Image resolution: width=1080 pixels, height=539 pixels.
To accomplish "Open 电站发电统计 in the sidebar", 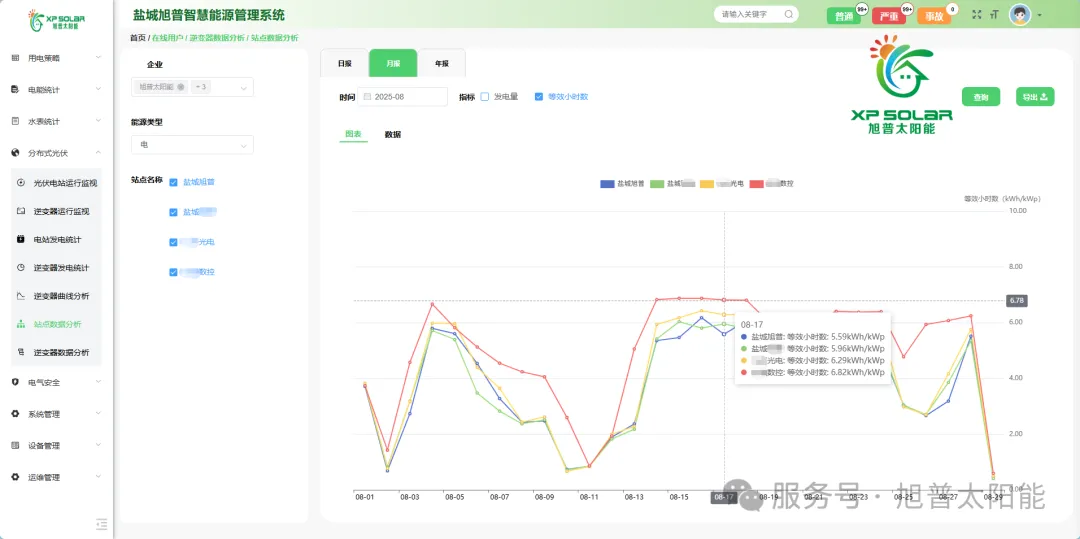I will click(57, 240).
